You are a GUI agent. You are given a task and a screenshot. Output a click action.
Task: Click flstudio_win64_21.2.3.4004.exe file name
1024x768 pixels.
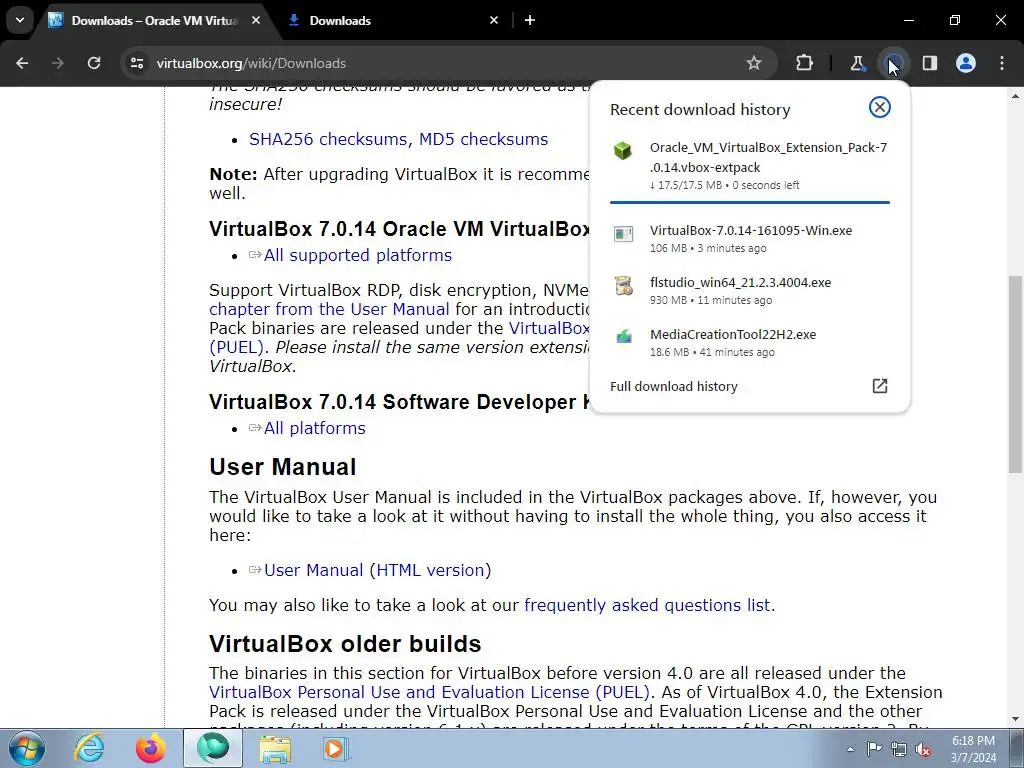740,282
